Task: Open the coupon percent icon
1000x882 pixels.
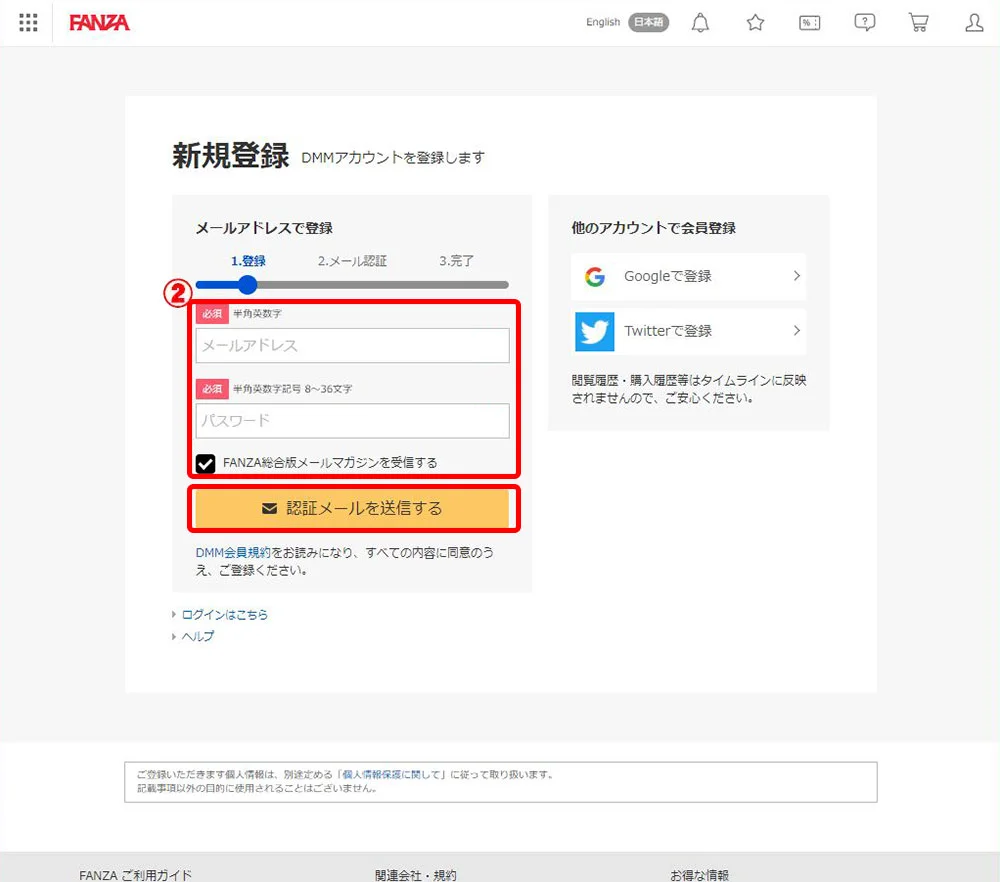Action: [x=810, y=23]
